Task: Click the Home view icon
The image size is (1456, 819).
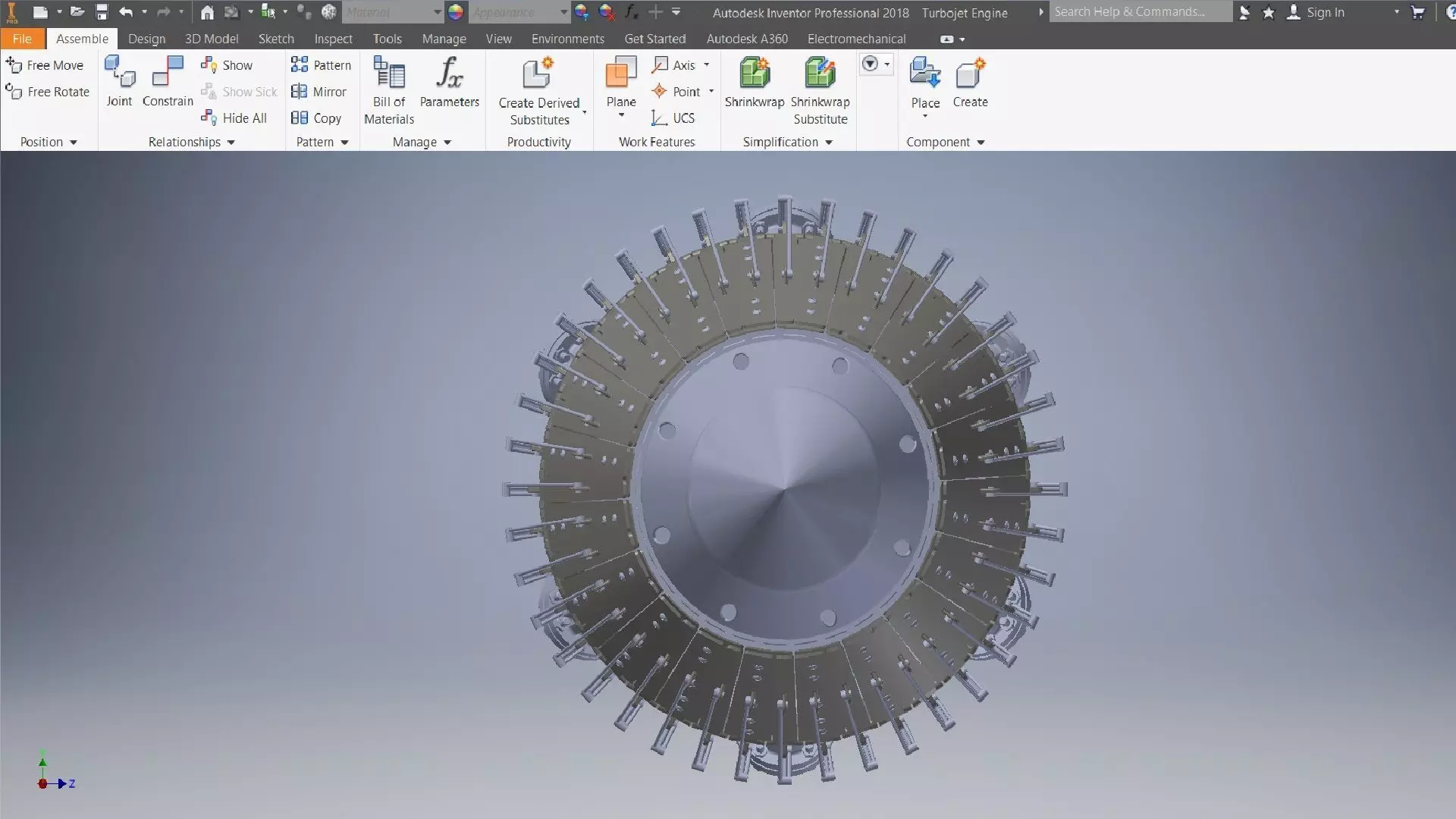Action: click(x=207, y=12)
